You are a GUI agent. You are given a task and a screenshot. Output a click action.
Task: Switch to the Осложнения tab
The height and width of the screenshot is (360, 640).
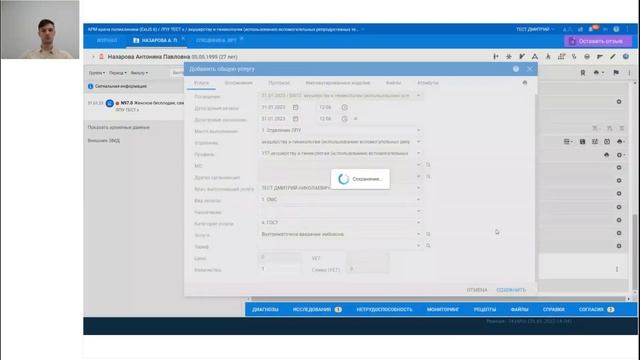coord(238,83)
